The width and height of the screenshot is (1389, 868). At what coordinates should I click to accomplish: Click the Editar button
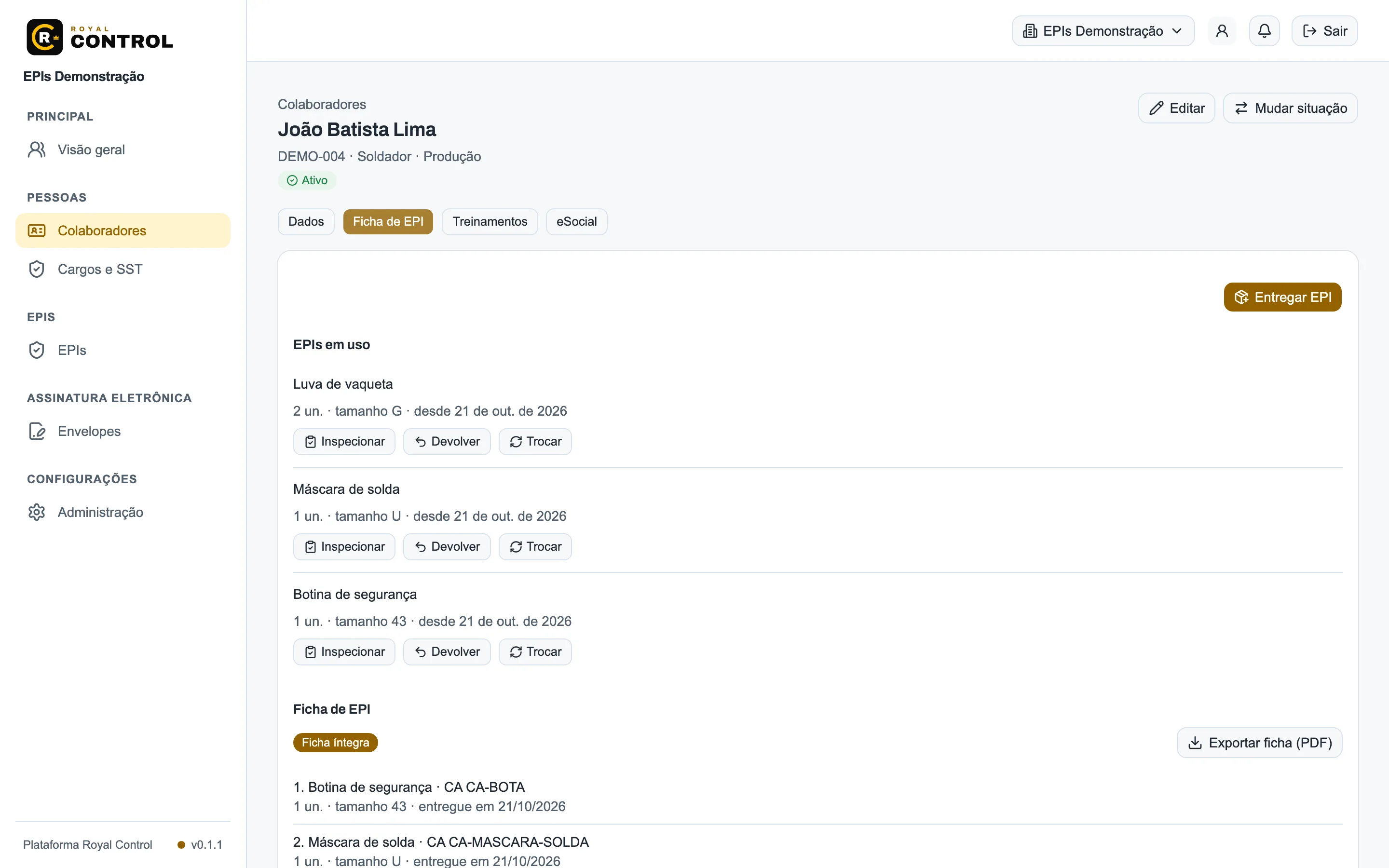pos(1177,108)
